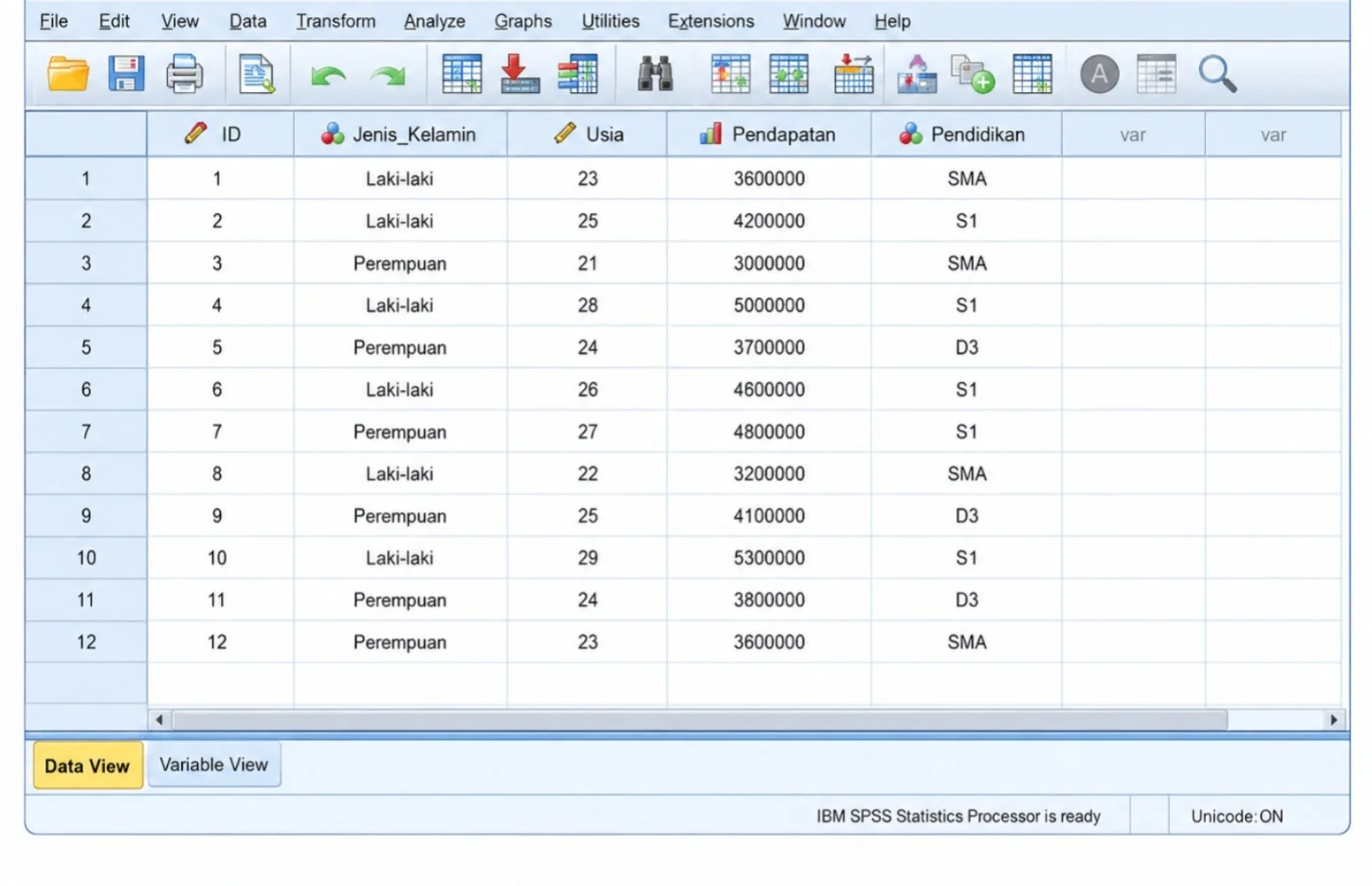
Task: Click the Search magnifier icon
Action: click(x=1217, y=74)
